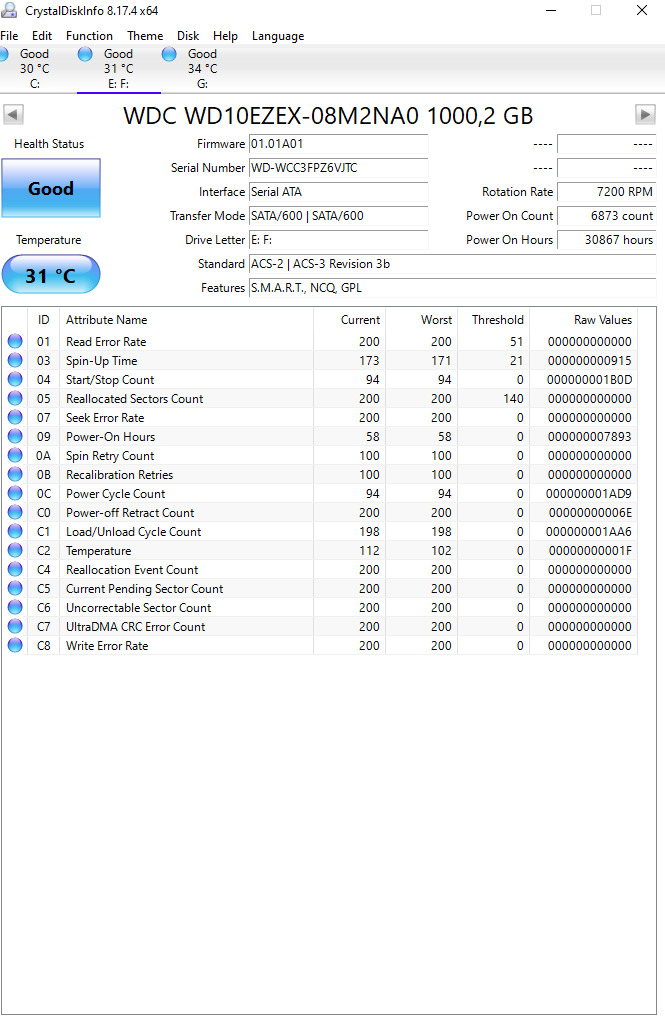Select the C: drive status orb
The height and width of the screenshot is (1023, 665).
[x=3, y=54]
